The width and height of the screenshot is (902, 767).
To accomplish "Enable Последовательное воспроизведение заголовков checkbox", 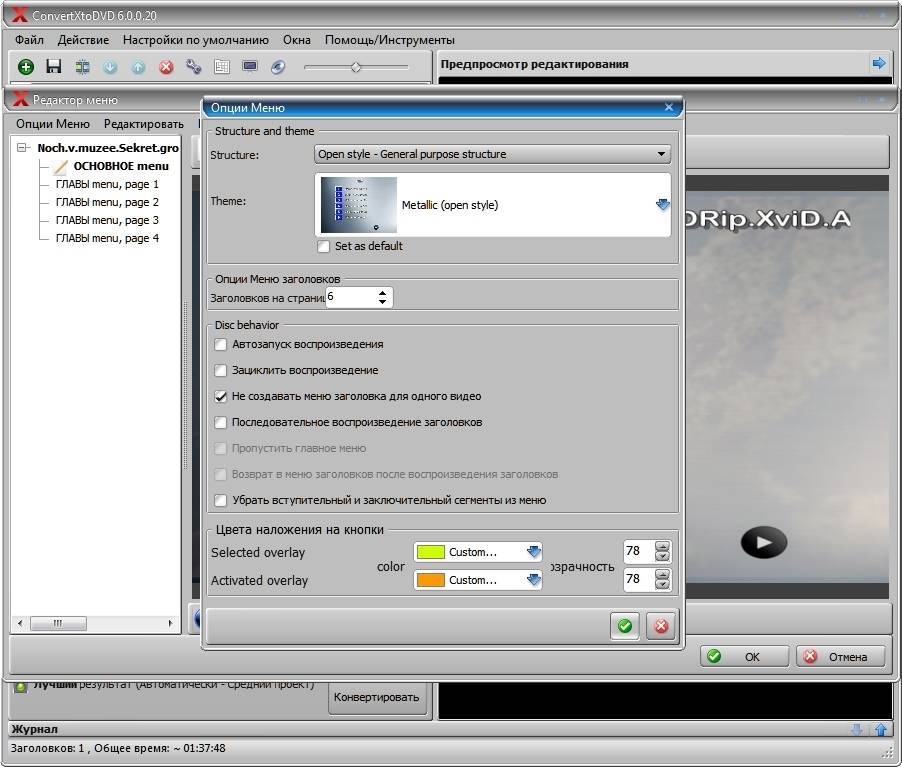I will [x=220, y=422].
